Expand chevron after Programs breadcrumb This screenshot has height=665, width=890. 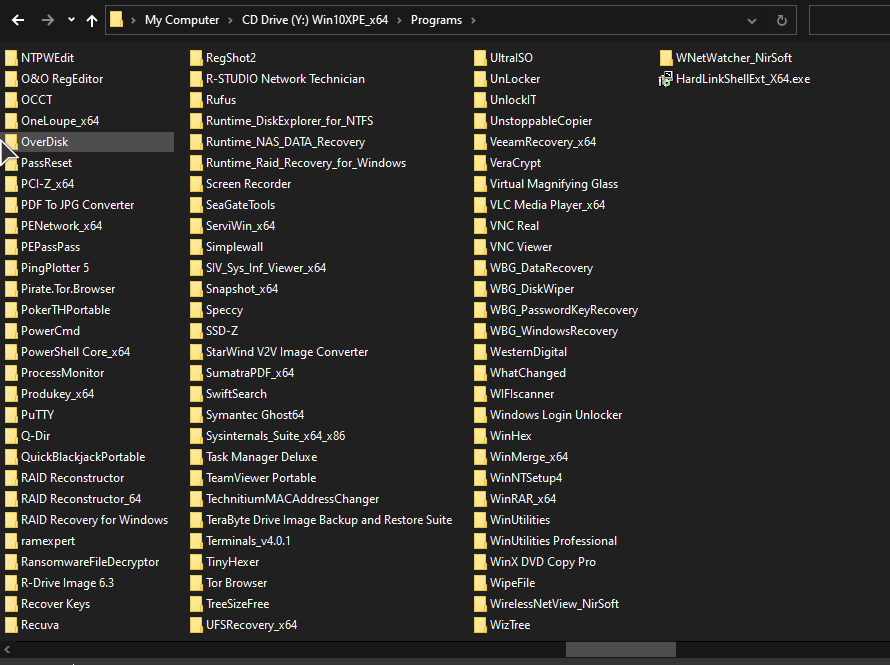473,20
